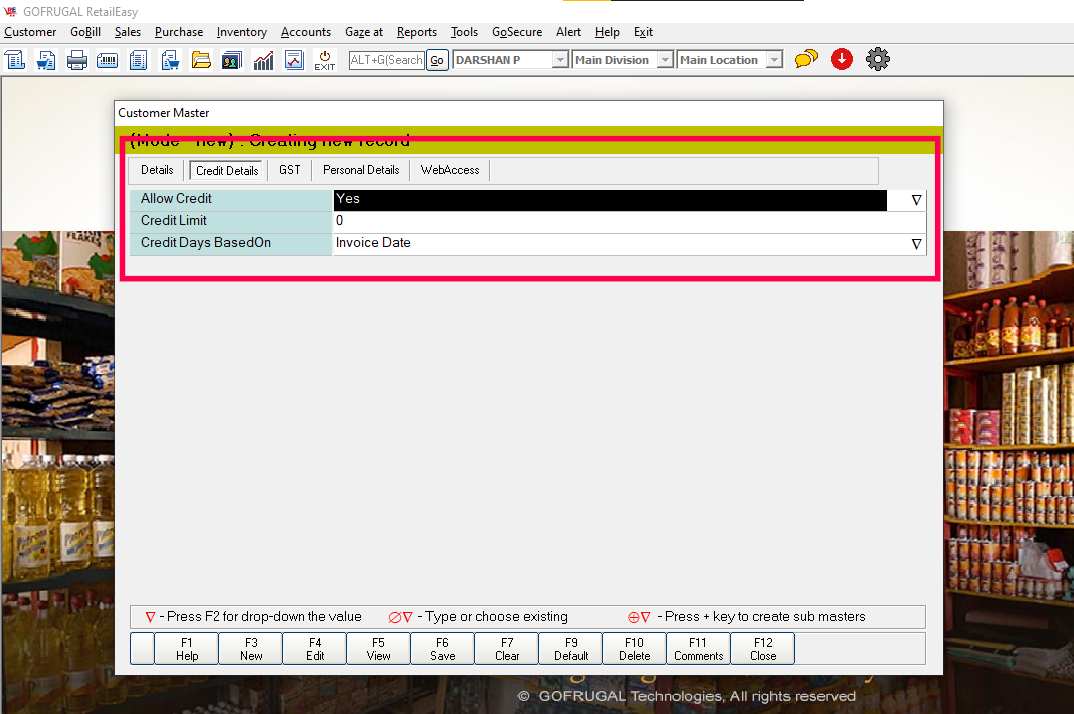Open the Main Location dropdown
Viewport: 1074px width, 714px height.
pos(774,60)
